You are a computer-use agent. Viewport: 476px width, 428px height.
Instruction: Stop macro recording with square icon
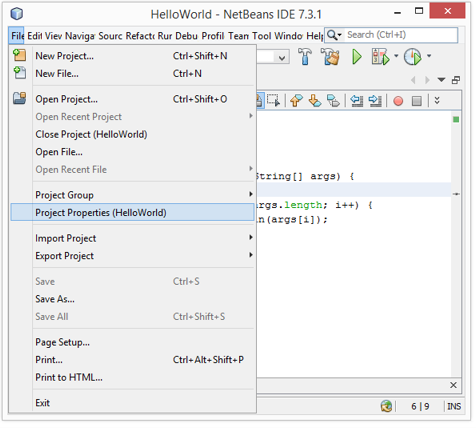tap(417, 101)
